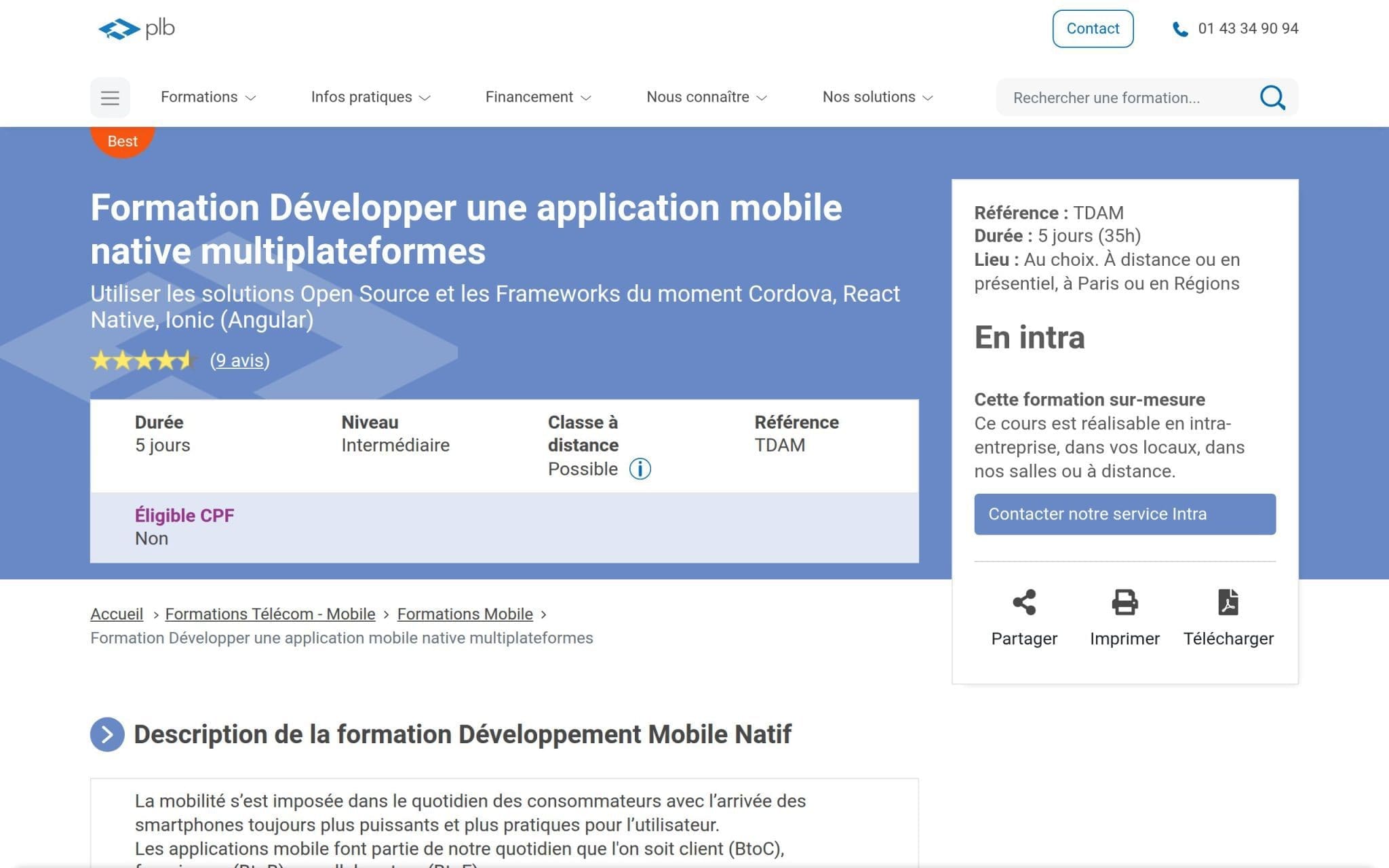
Task: Open the 9 avis reviews link
Action: coord(240,360)
